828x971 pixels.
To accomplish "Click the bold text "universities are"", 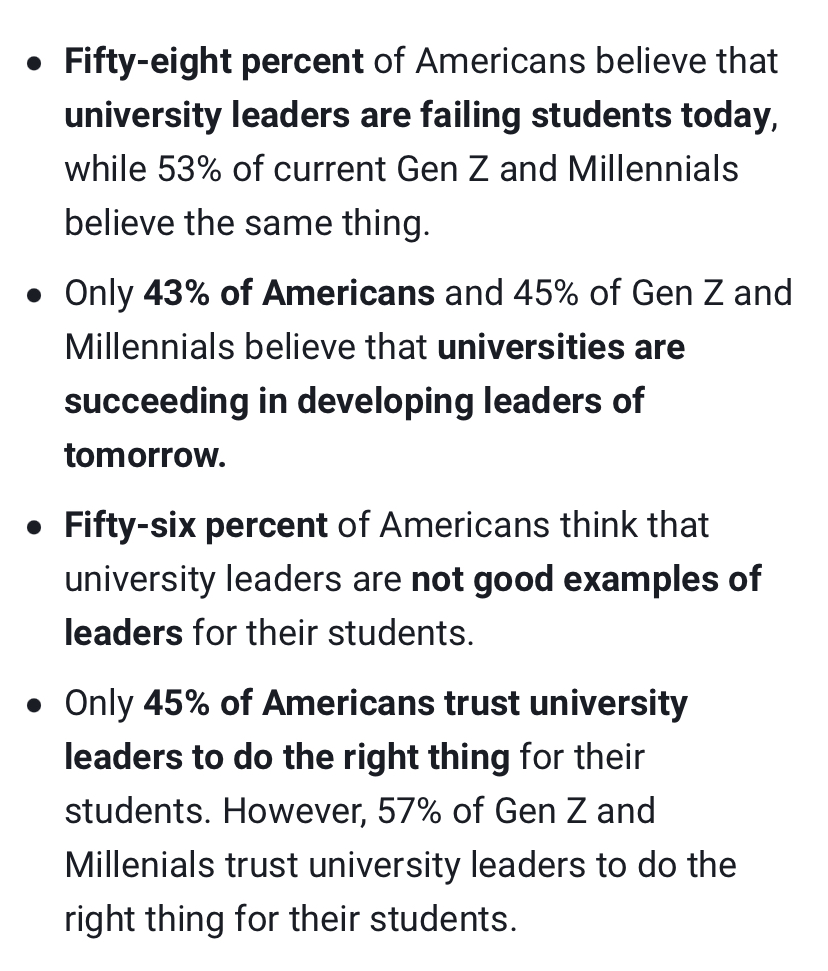I will click(x=561, y=347).
